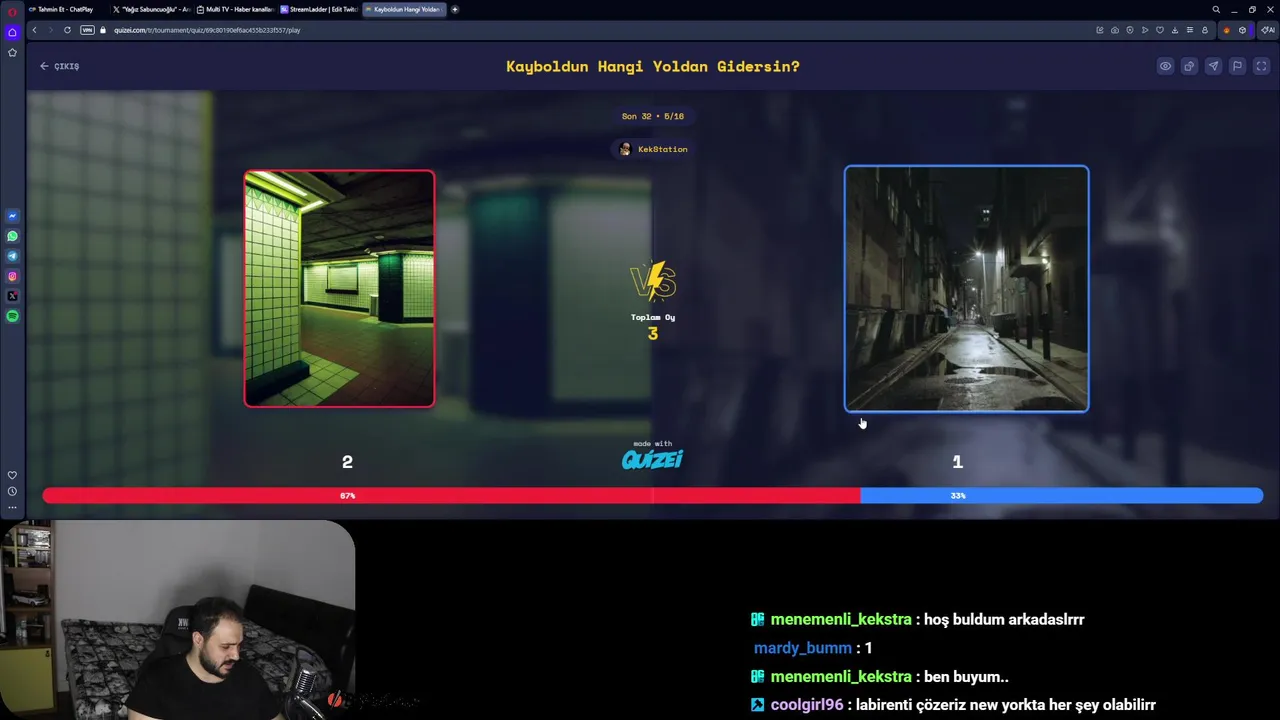Click the shield ad-blocker icon

tap(1130, 30)
